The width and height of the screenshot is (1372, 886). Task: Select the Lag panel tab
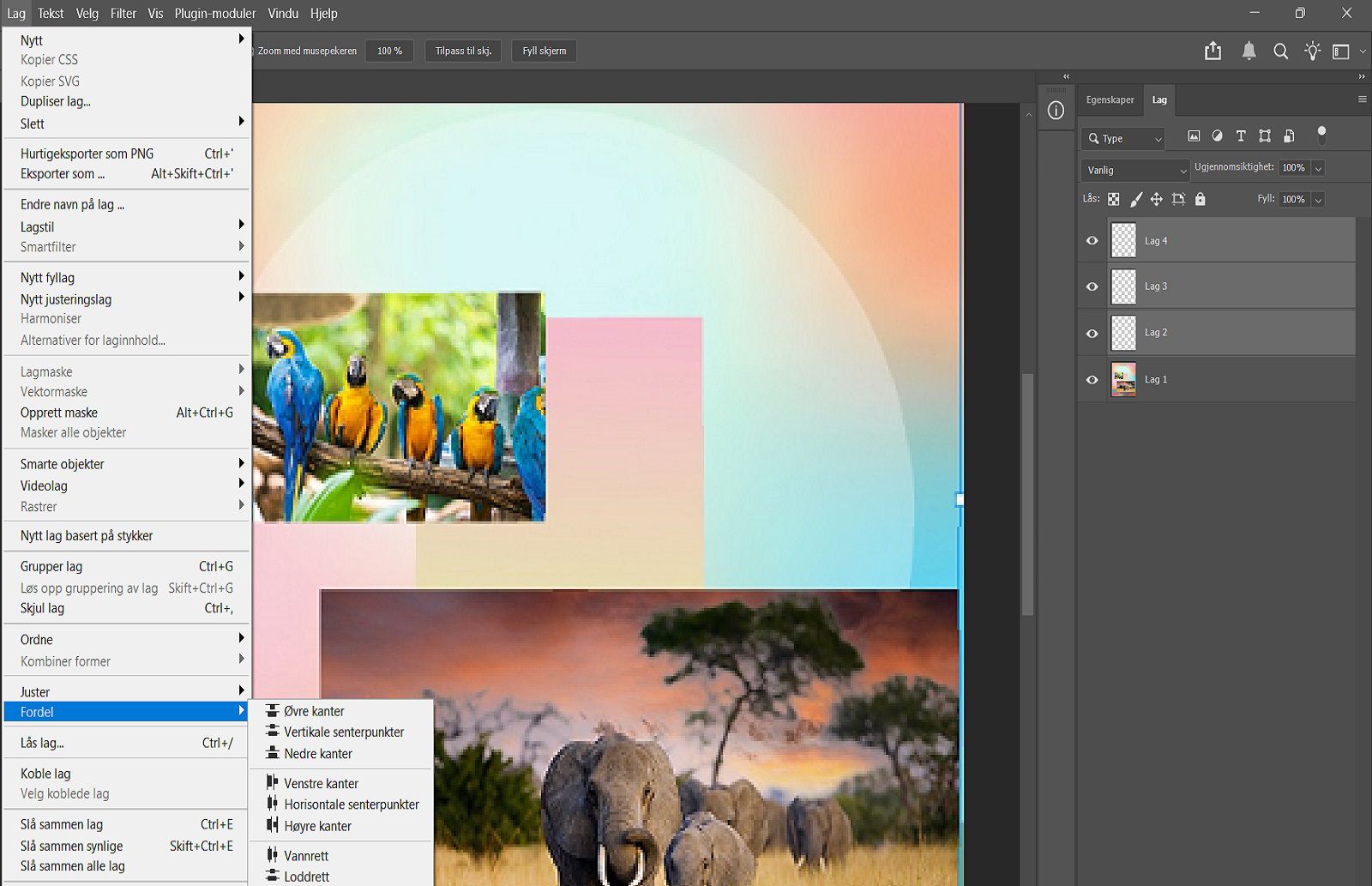[x=1159, y=99]
